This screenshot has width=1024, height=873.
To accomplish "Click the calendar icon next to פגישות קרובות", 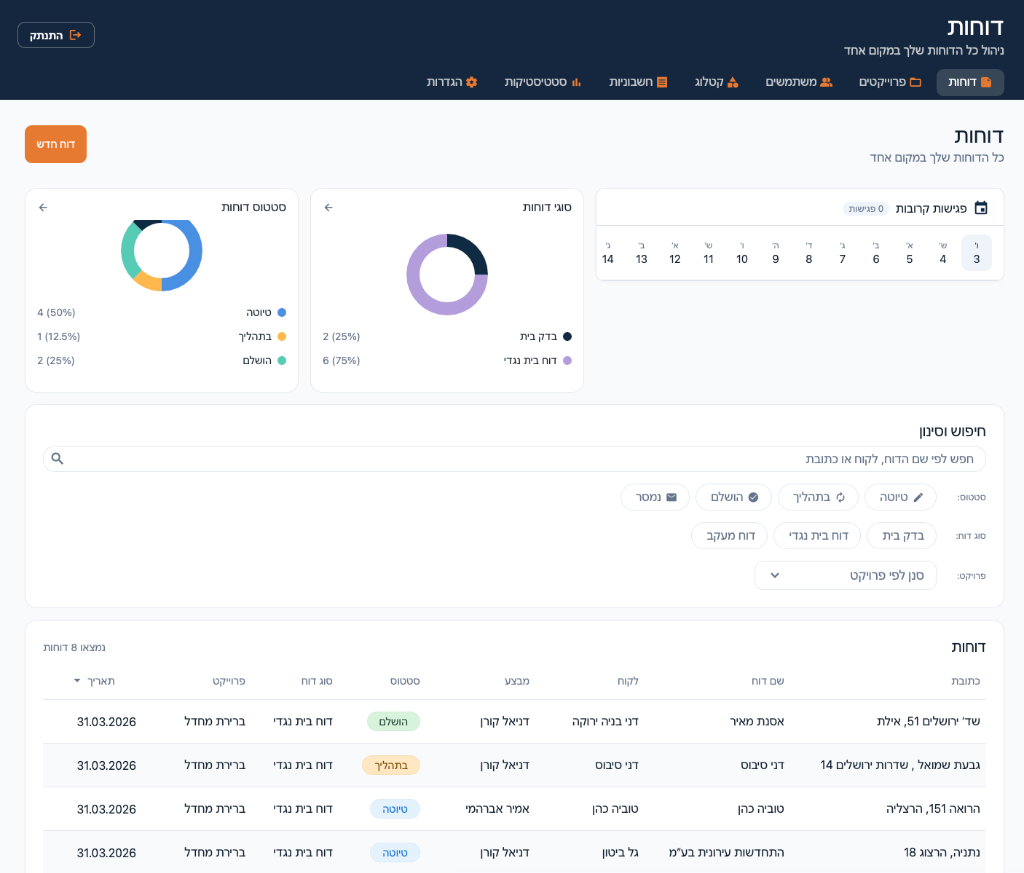I will 981,208.
